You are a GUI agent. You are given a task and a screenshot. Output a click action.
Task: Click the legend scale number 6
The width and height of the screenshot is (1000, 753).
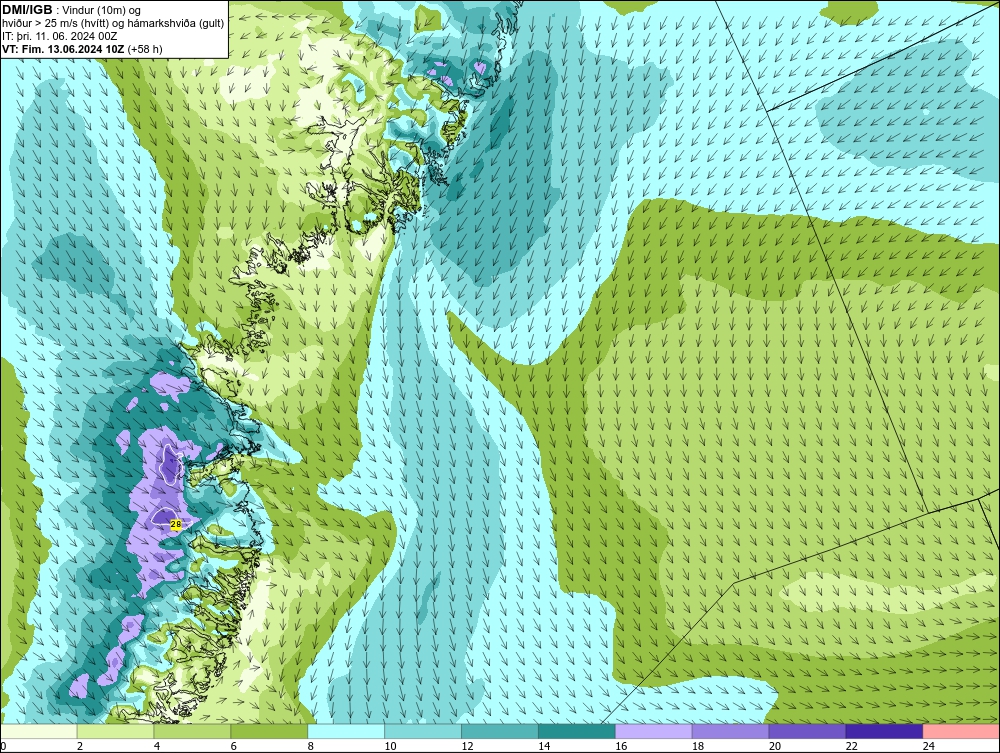coord(233,746)
